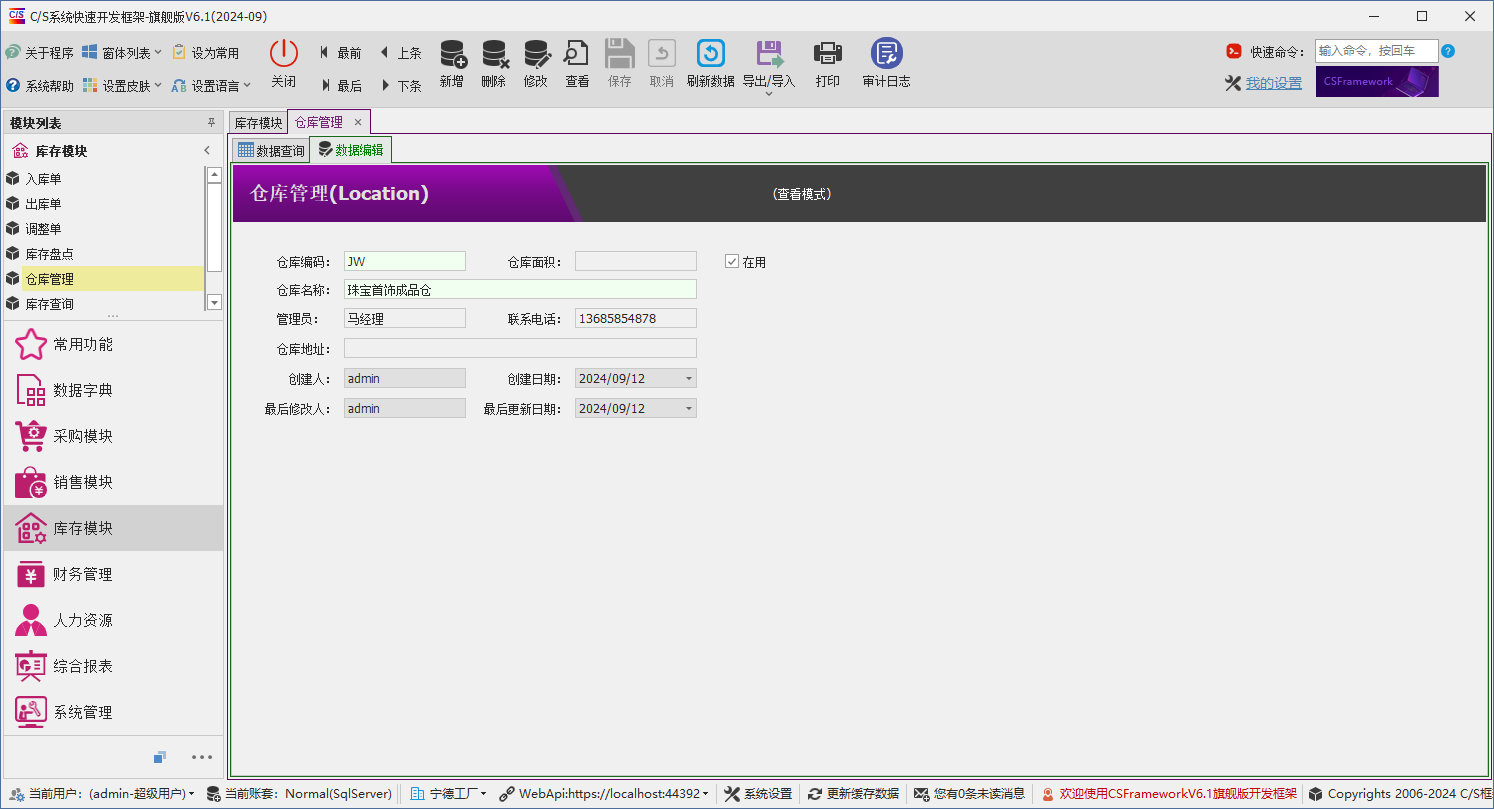Click the module list scrollbar down arrow

click(x=214, y=302)
